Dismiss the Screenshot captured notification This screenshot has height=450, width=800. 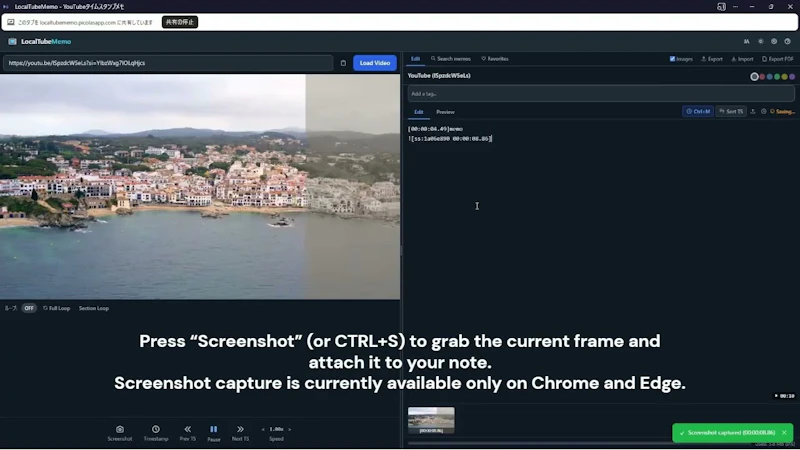(x=784, y=433)
